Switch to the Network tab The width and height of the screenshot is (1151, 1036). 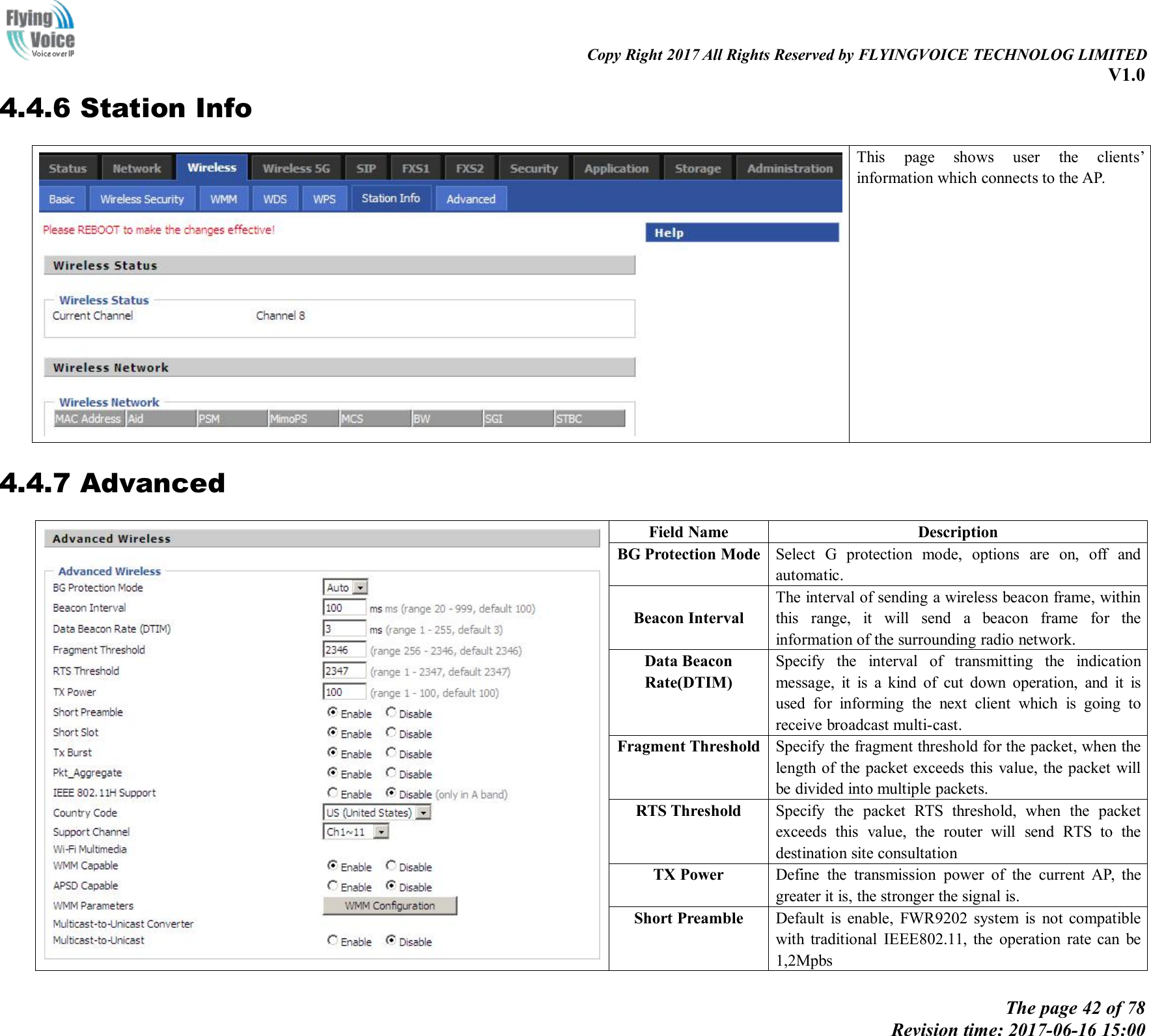pos(137,167)
